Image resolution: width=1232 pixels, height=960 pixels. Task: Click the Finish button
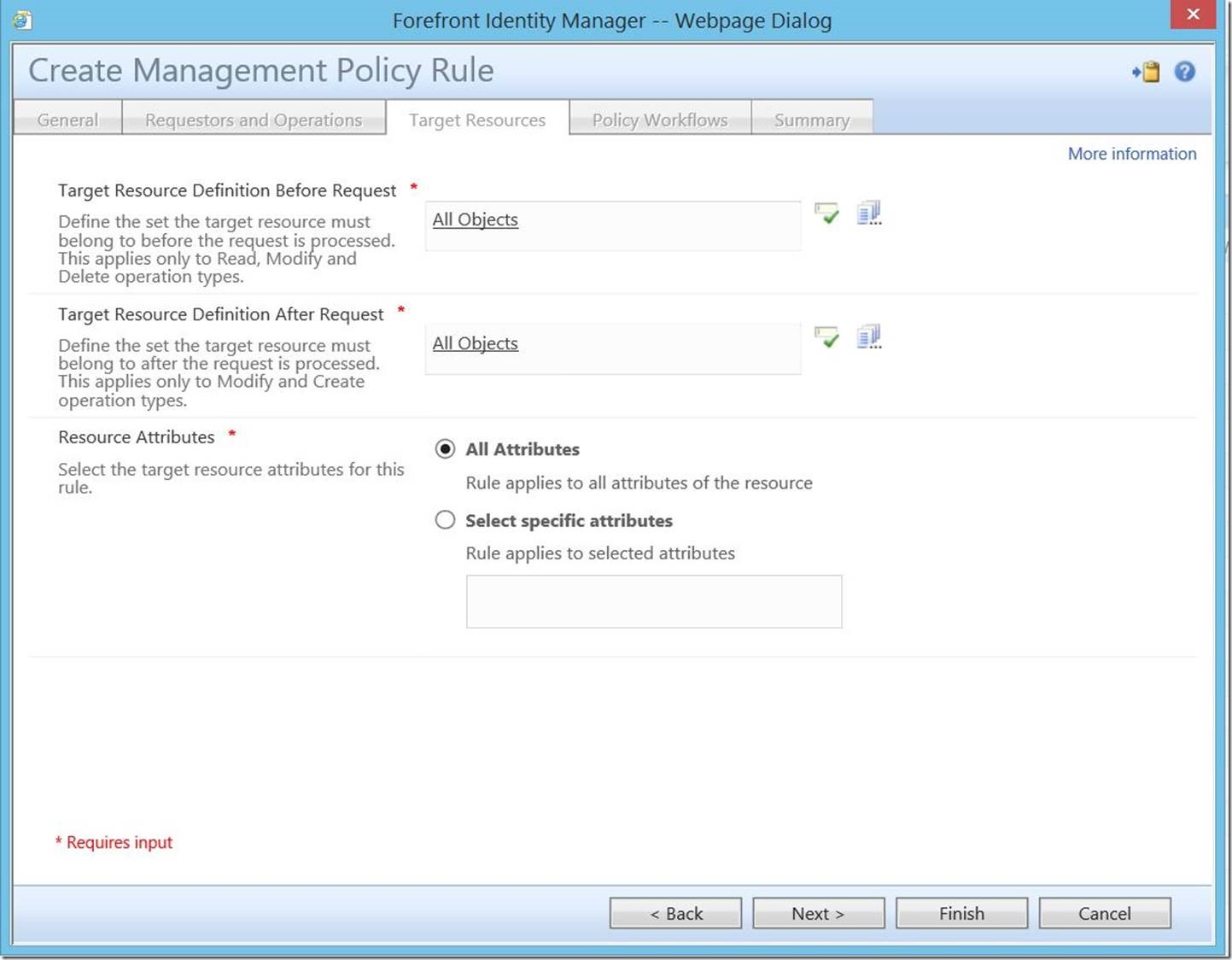(961, 913)
